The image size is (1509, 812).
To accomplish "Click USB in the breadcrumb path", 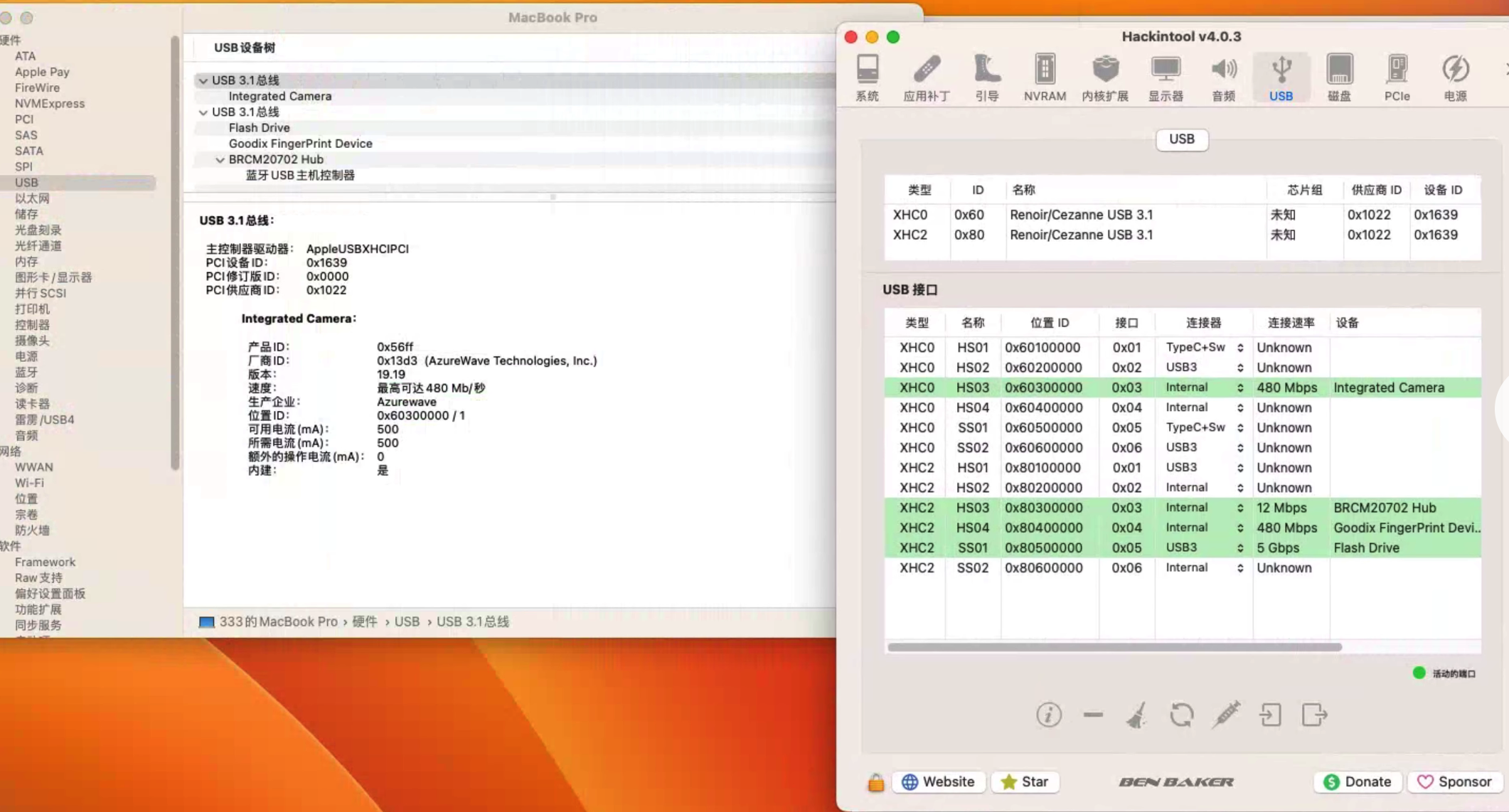I will (407, 621).
